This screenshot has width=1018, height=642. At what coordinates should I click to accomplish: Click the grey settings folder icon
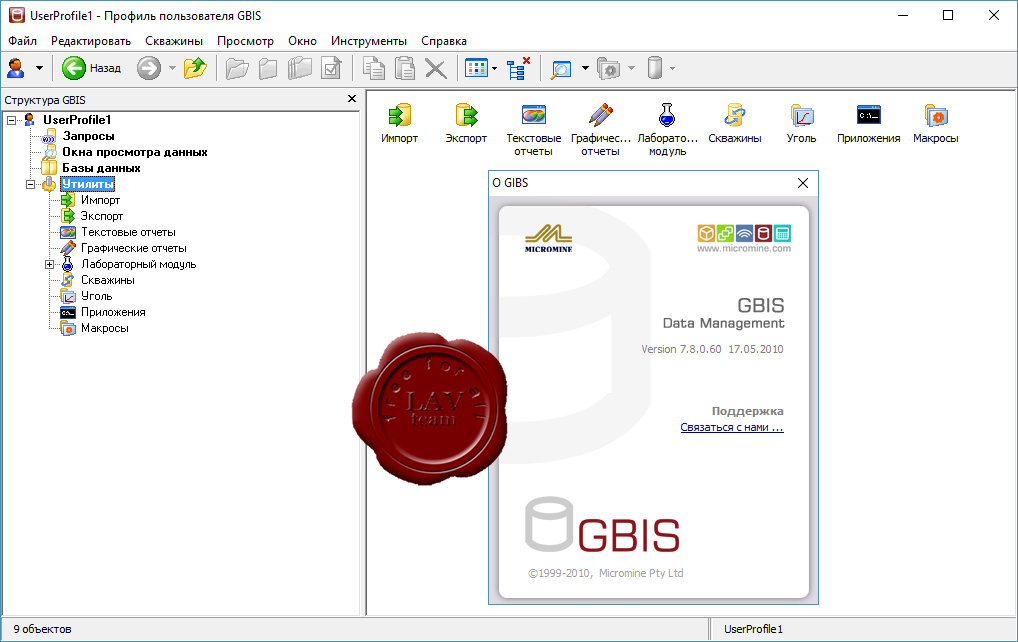(x=608, y=68)
